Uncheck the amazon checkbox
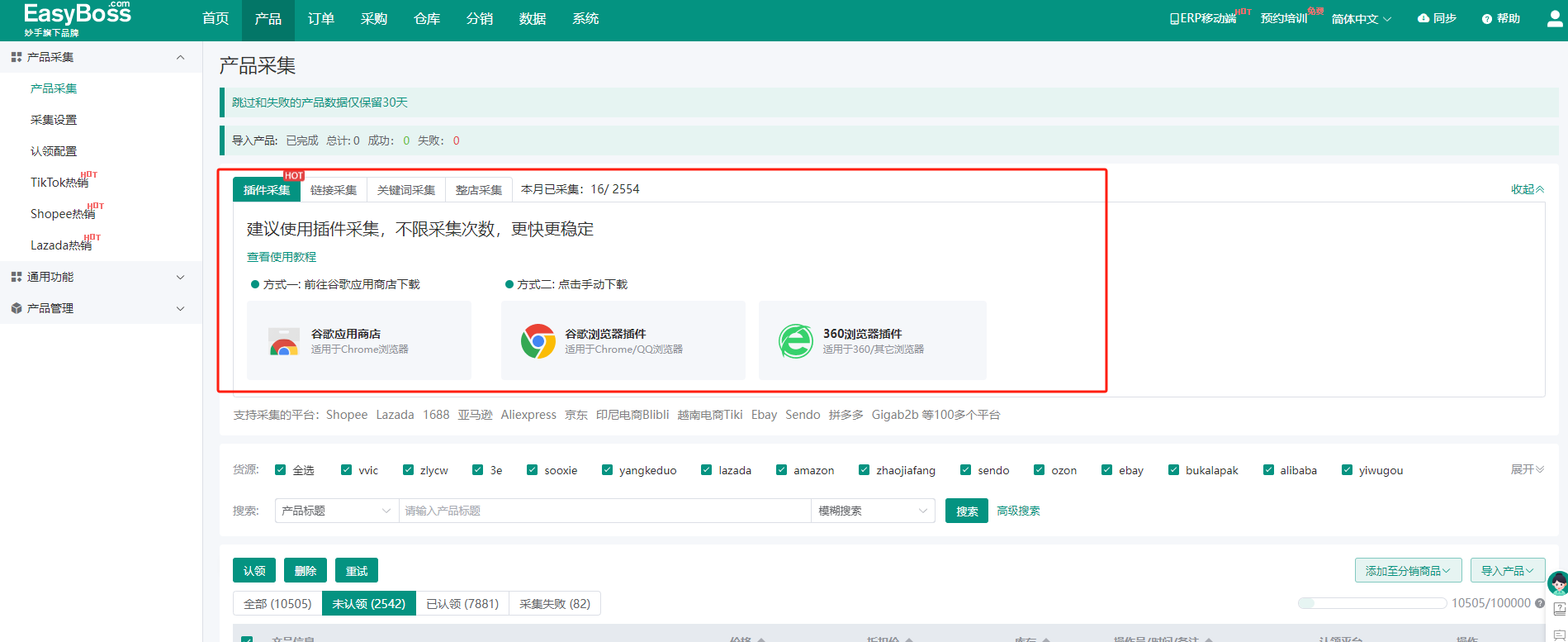Screen dimensions: 1568x642 782,470
